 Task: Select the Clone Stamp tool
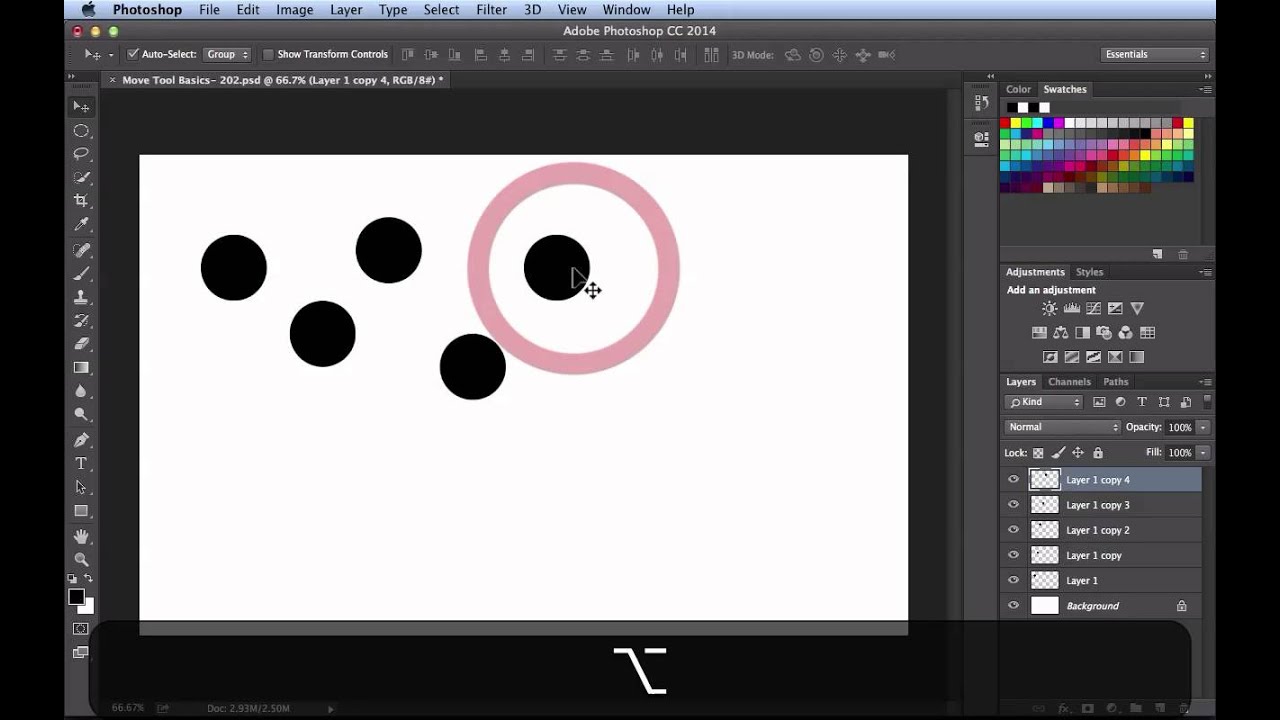(81, 297)
